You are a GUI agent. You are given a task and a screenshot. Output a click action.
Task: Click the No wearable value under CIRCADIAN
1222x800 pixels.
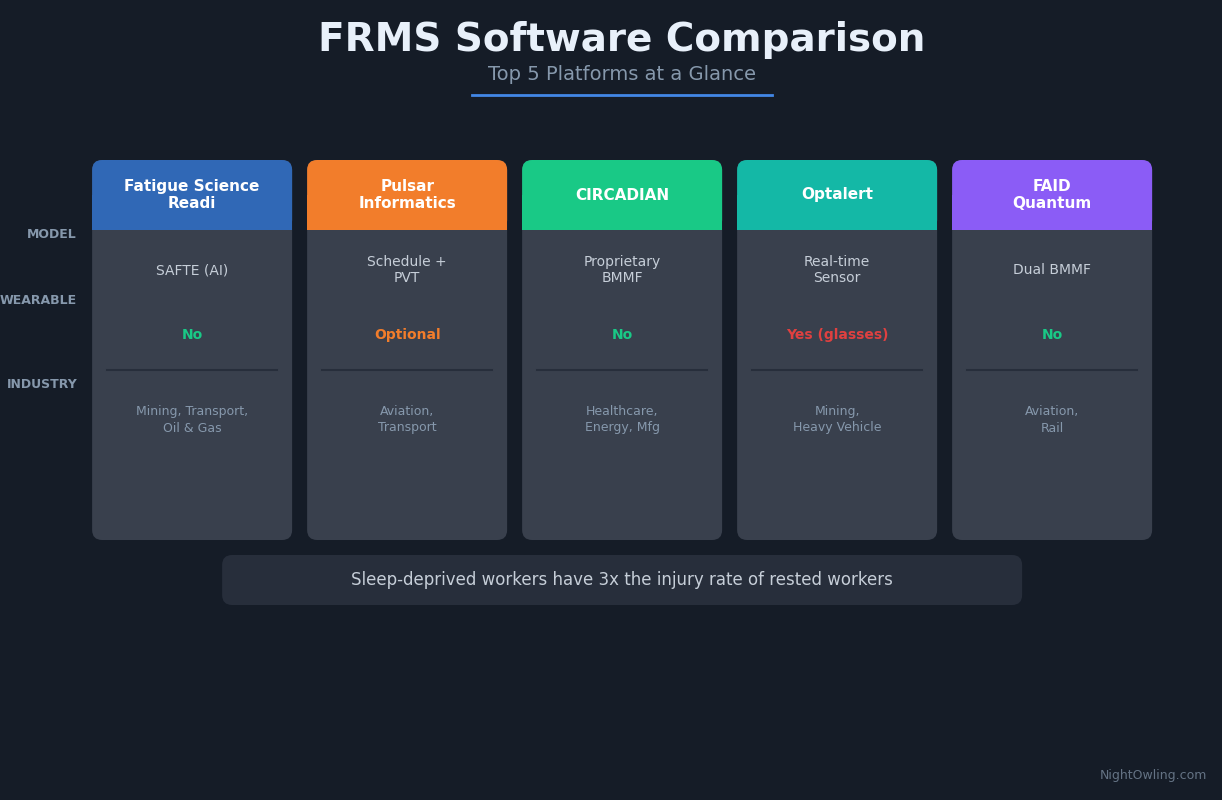622,335
